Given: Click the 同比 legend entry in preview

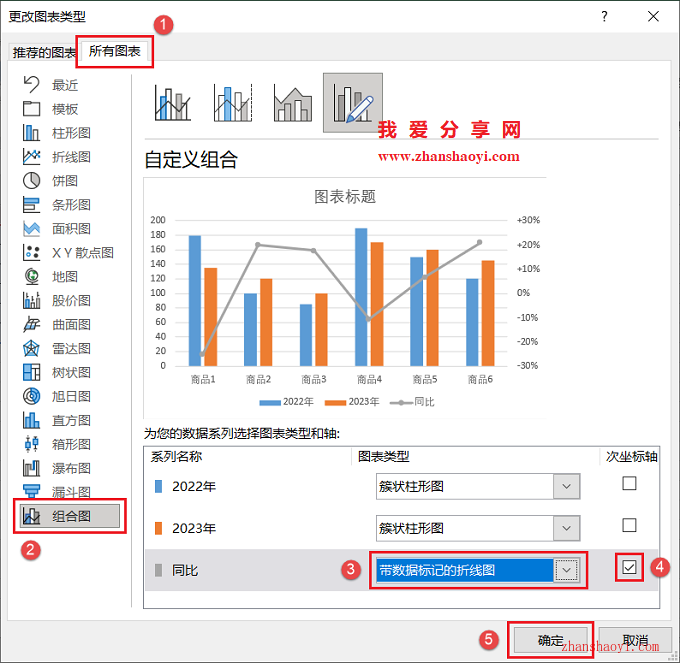Looking at the screenshot, I should coord(412,402).
